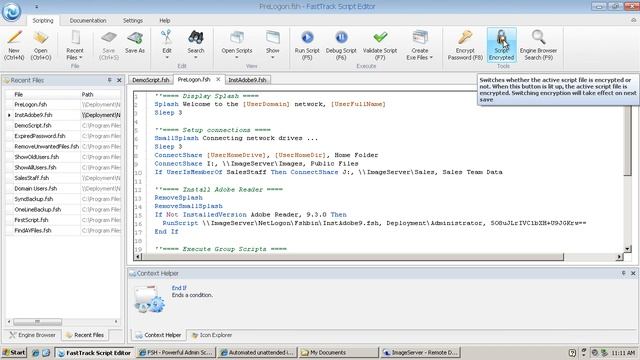The width and height of the screenshot is (640, 360).
Task: Run the script with Run Script
Action: (x=307, y=45)
